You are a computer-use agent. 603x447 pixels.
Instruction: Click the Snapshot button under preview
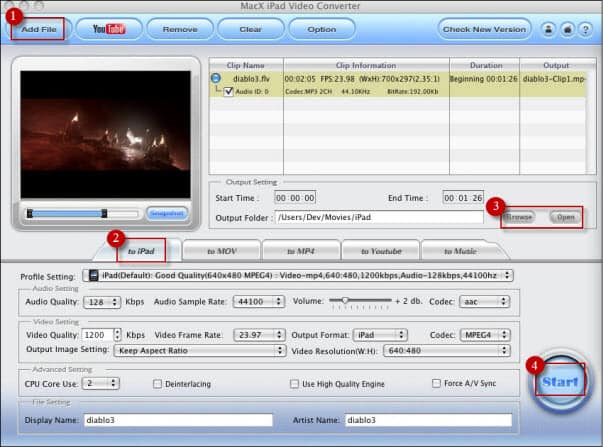(x=167, y=213)
